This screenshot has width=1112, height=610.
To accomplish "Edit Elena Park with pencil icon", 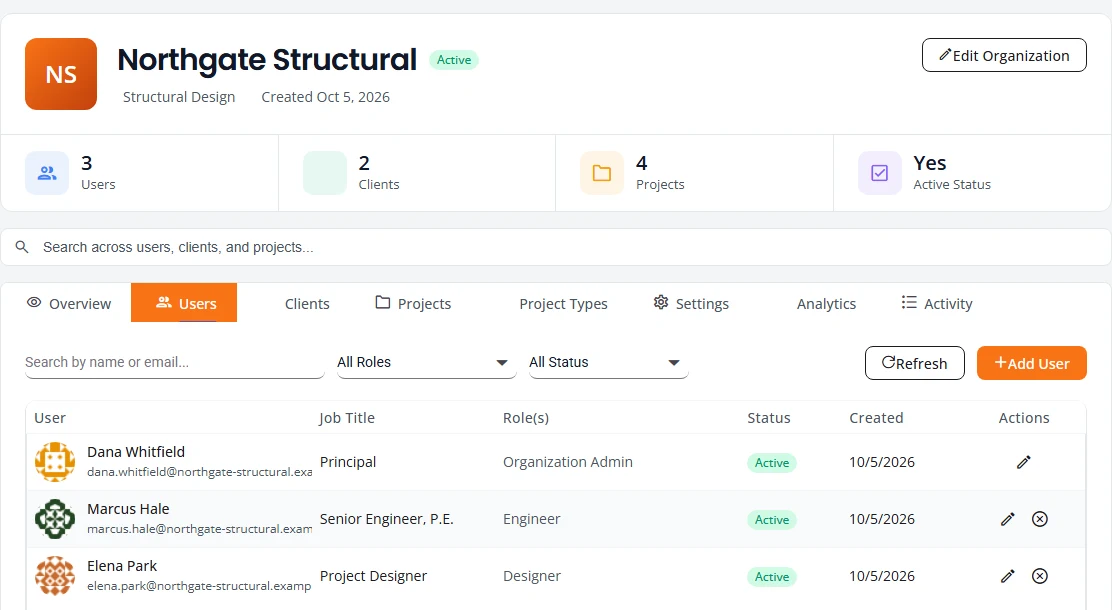I will (x=1008, y=576).
